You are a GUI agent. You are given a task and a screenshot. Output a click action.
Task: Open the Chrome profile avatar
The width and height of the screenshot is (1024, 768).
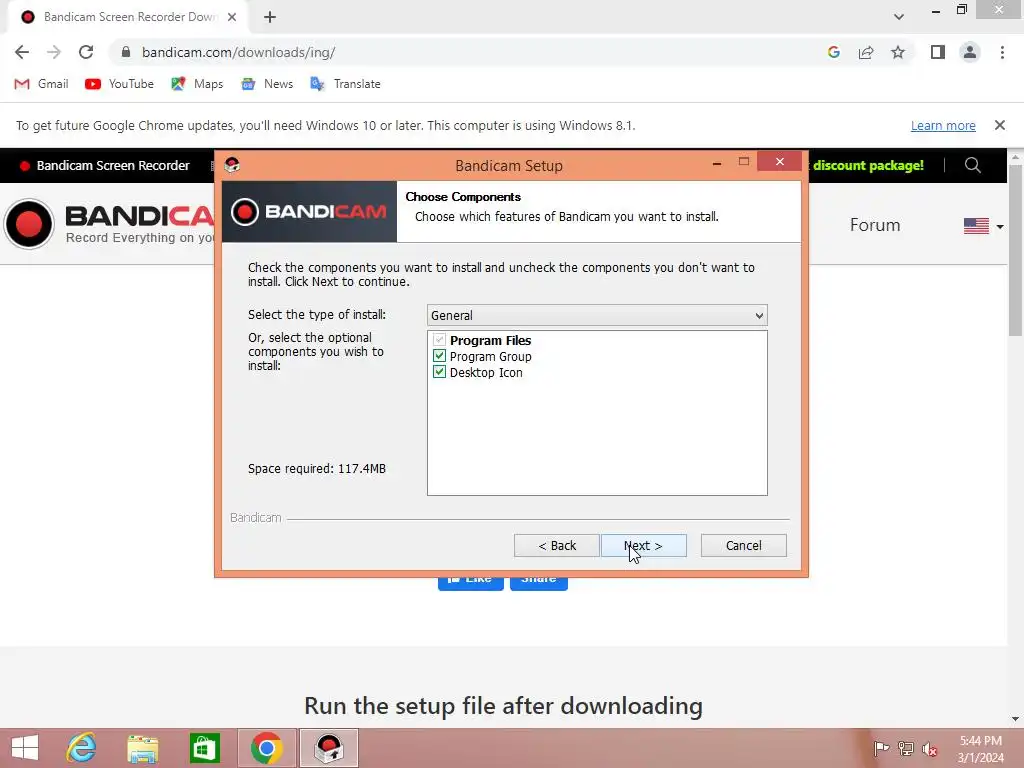pyautogui.click(x=970, y=52)
